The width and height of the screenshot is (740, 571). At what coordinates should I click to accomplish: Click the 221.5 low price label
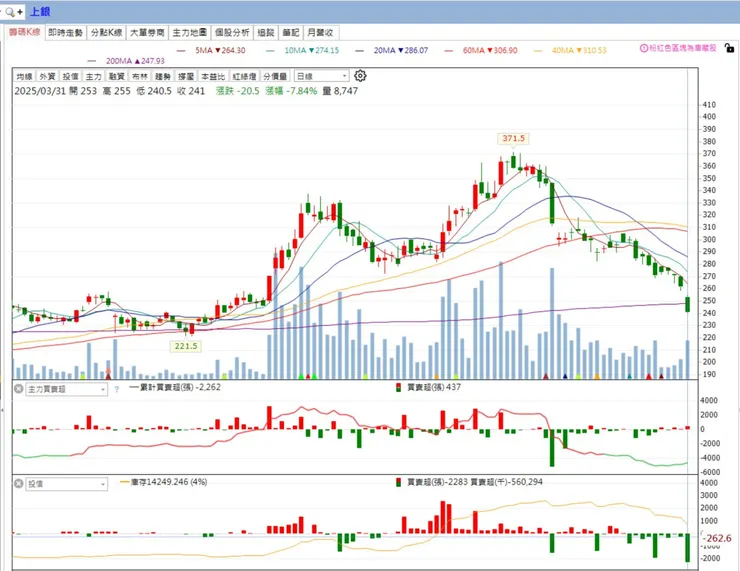tap(186, 346)
